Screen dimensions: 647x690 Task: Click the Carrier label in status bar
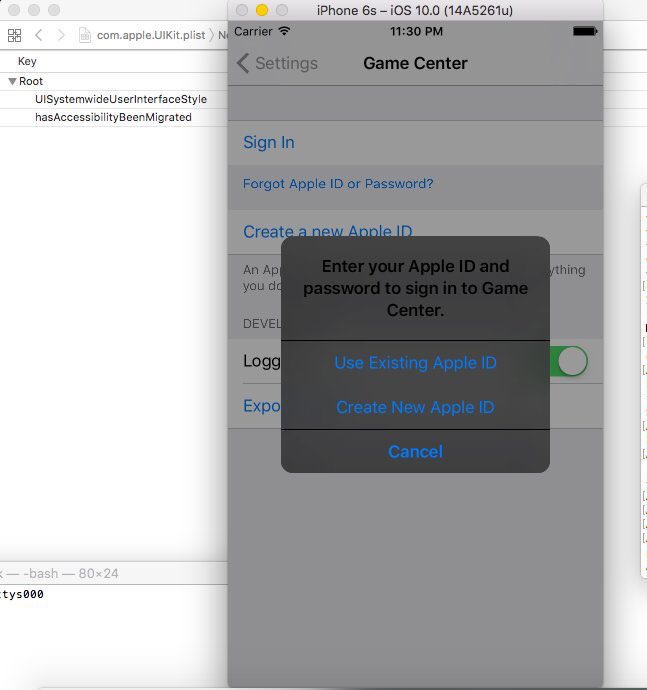pos(253,31)
